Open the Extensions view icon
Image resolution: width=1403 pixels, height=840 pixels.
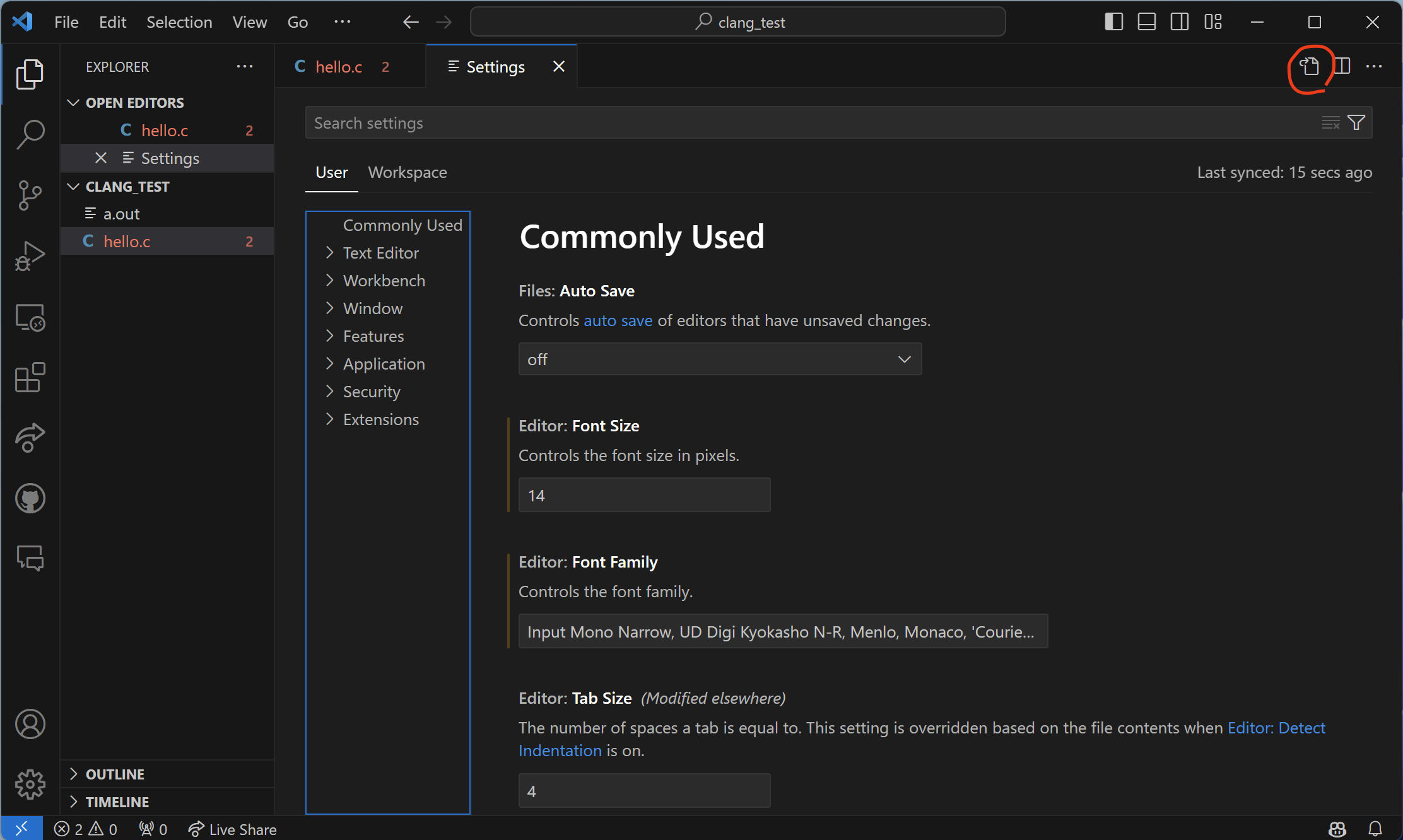30,377
